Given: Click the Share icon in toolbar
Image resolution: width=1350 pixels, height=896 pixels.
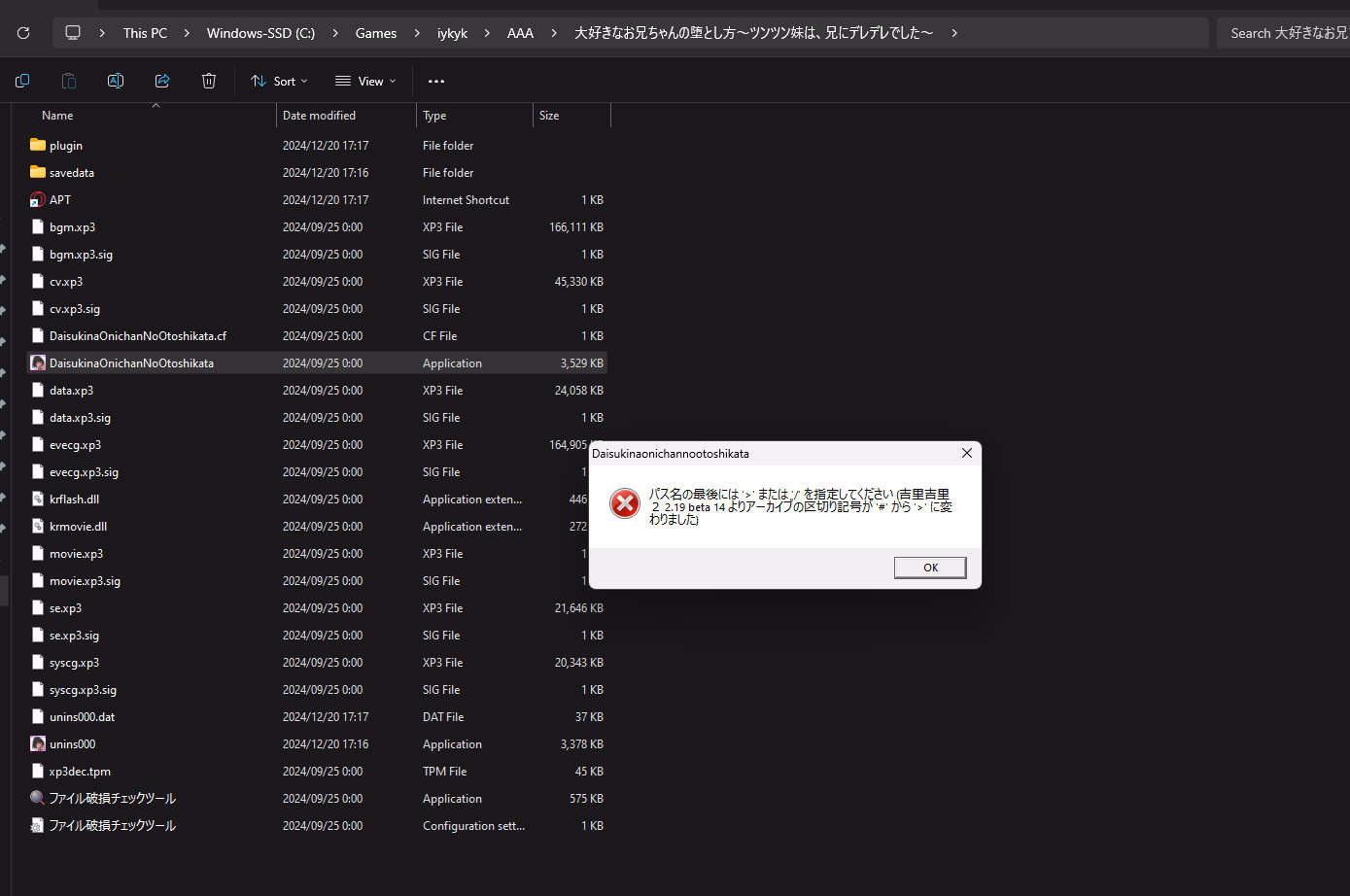Looking at the screenshot, I should pyautogui.click(x=162, y=81).
